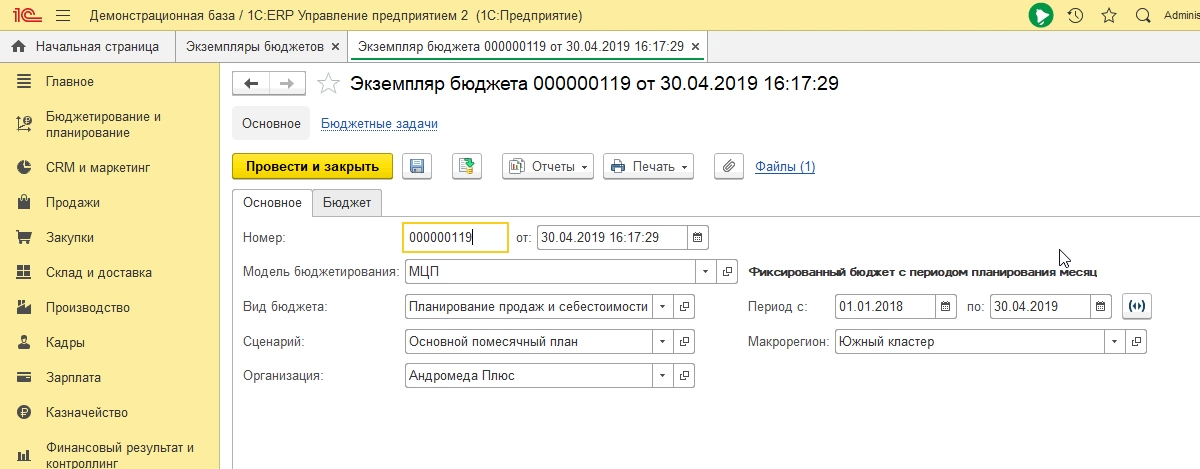1200x469 pixels.
Task: Click the post document icon
Action: point(467,167)
